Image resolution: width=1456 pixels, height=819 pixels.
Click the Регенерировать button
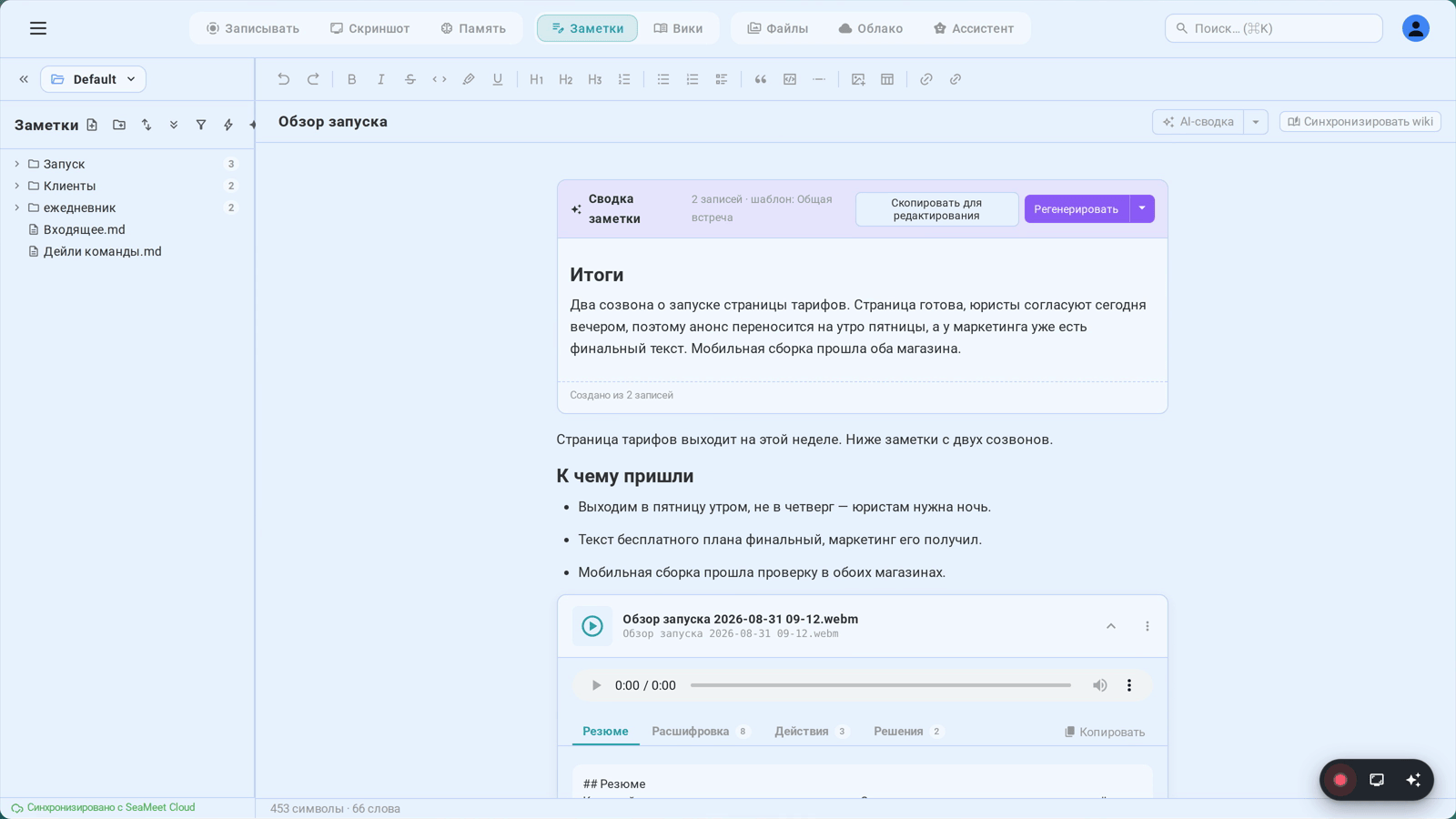(x=1077, y=208)
